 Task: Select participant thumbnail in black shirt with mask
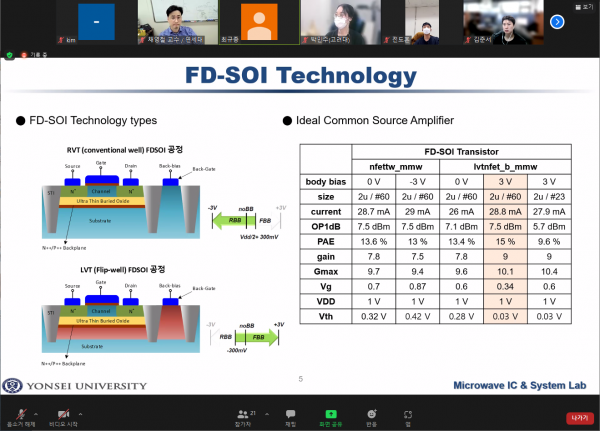tap(422, 22)
